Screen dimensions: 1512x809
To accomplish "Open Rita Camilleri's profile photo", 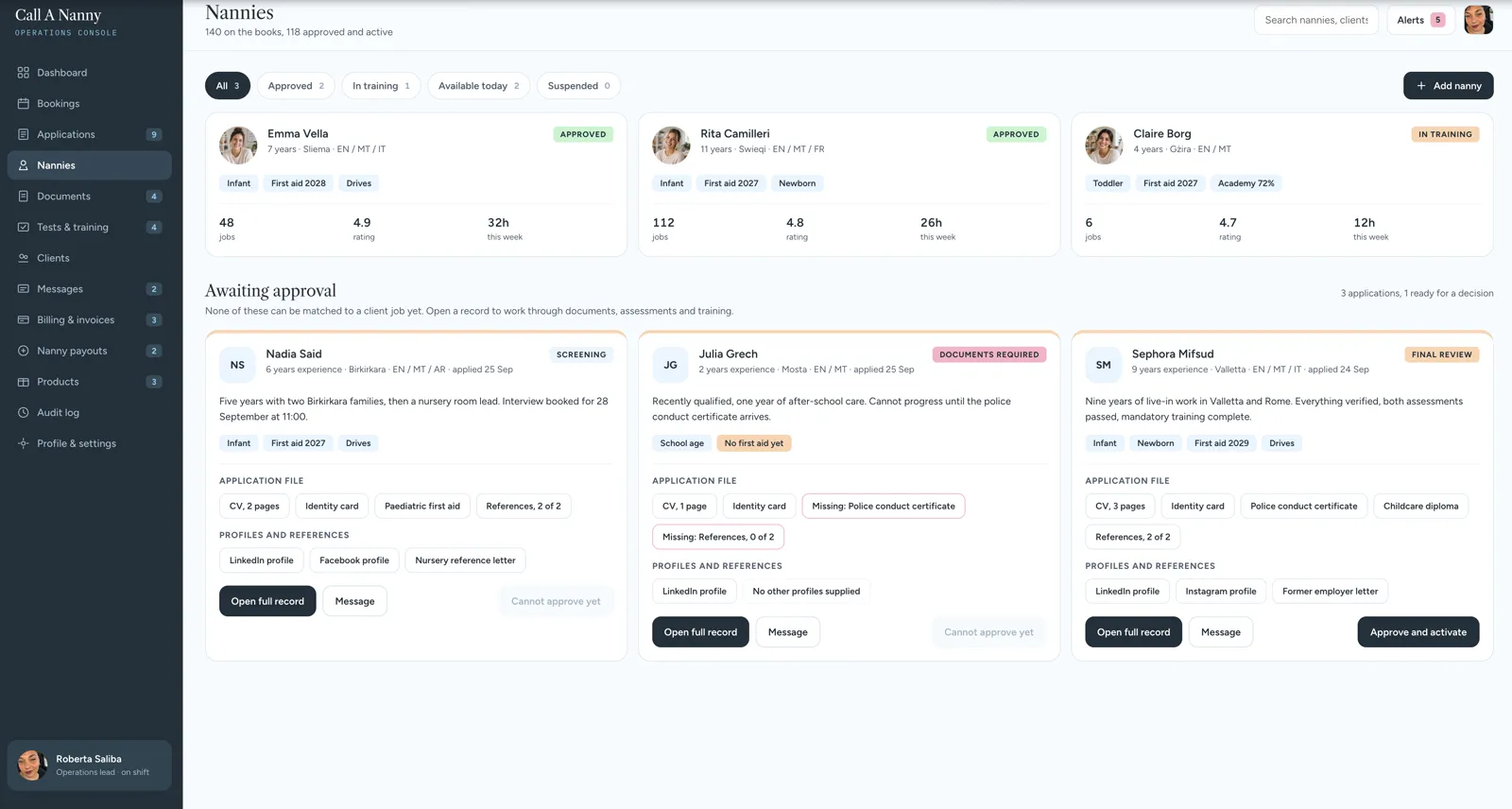I will [671, 146].
